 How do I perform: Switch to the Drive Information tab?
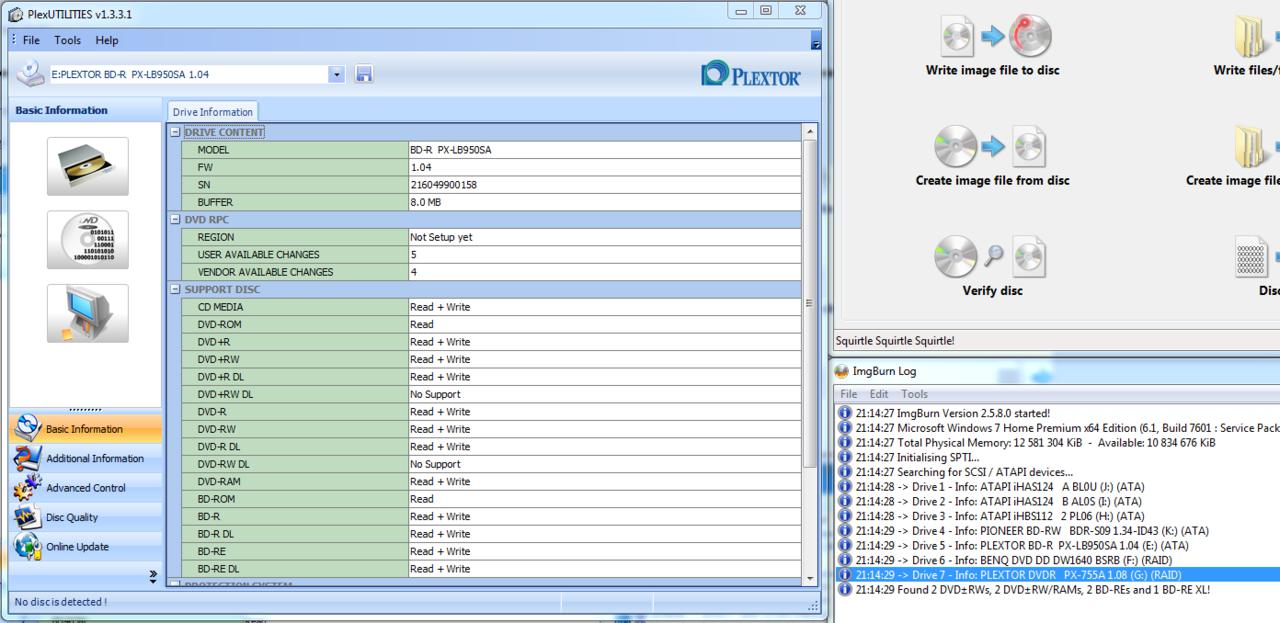(x=212, y=112)
